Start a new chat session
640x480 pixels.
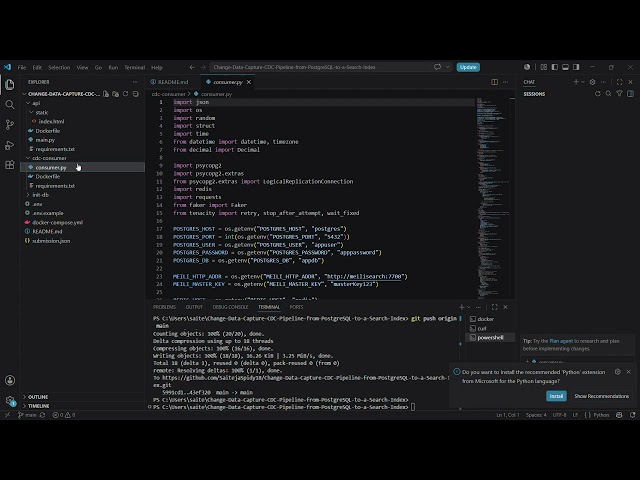coord(576,82)
